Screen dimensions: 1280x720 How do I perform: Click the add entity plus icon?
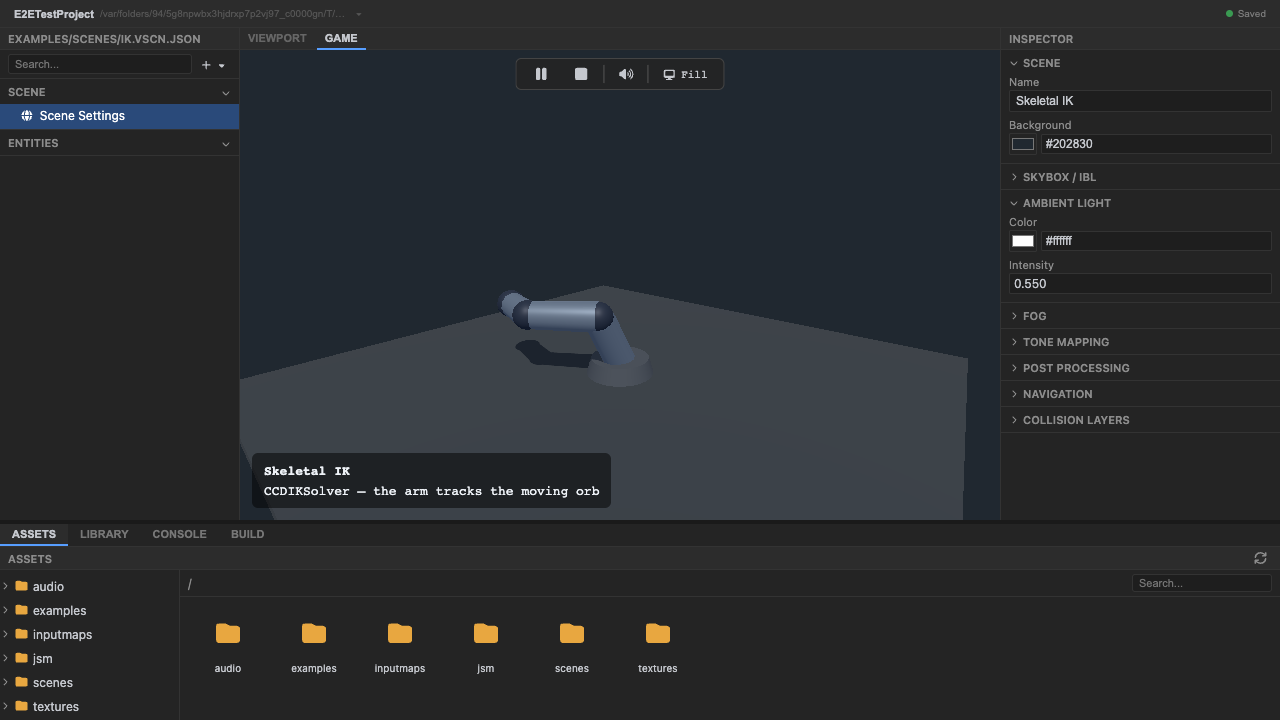pos(206,65)
